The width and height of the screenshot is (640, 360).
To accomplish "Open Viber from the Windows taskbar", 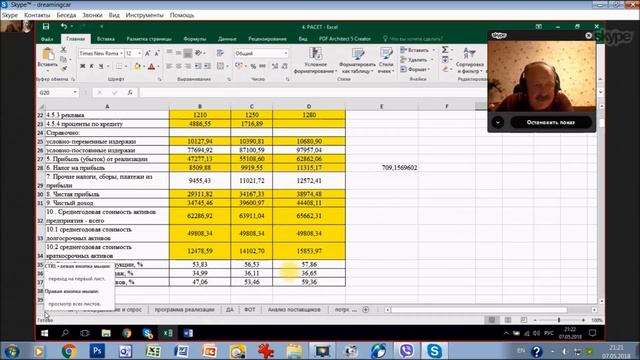I will (x=407, y=351).
